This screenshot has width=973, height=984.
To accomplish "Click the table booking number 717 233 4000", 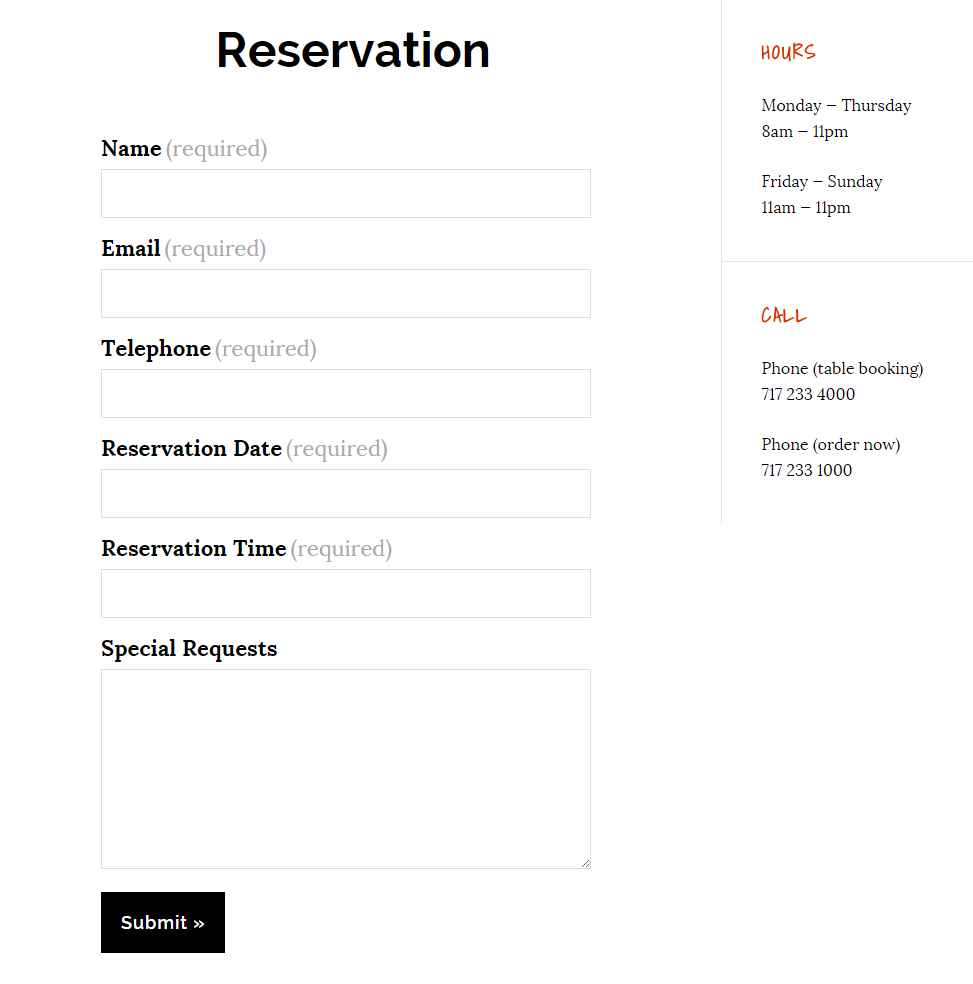I will click(x=808, y=394).
